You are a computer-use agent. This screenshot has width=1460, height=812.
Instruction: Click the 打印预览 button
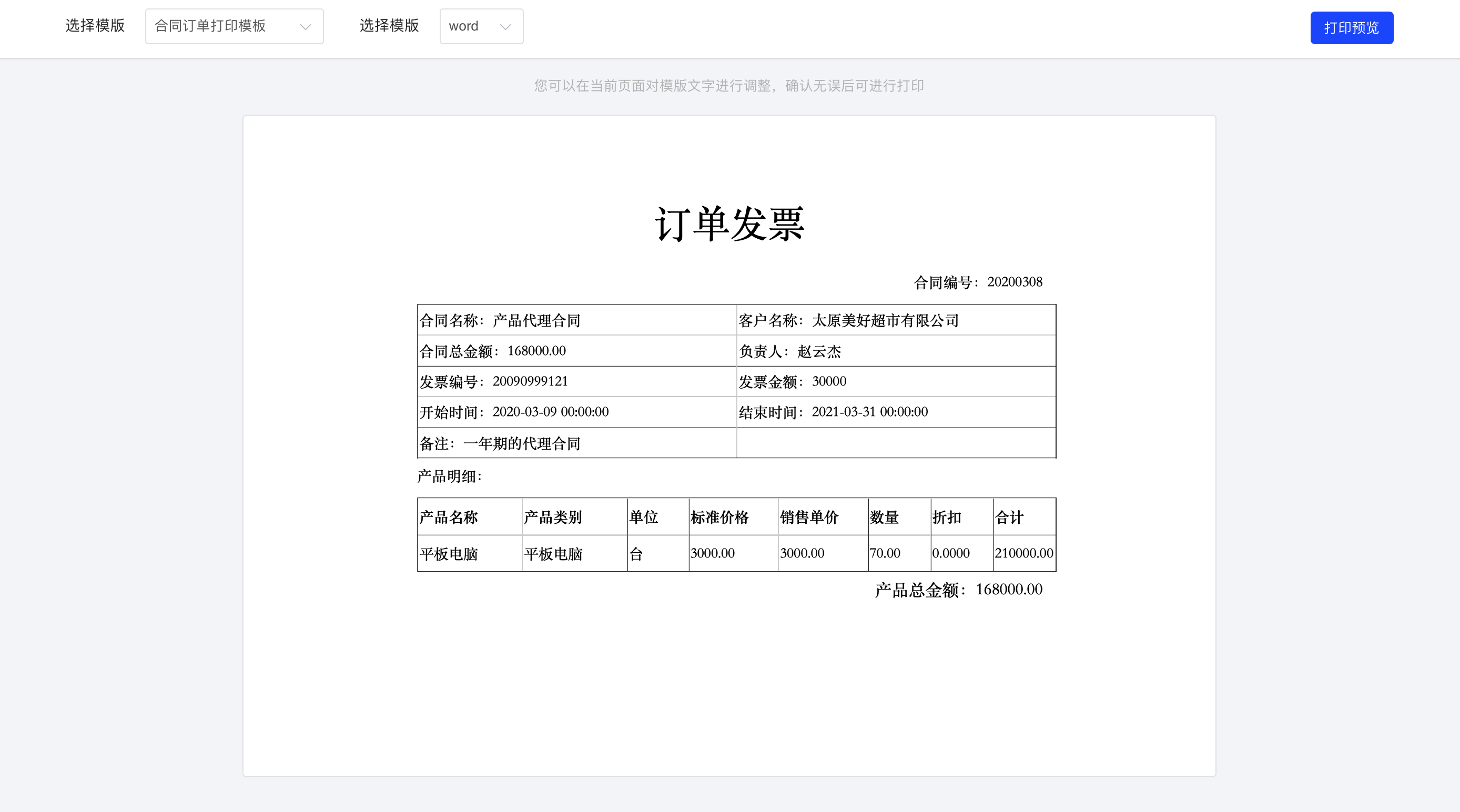[x=1351, y=28]
